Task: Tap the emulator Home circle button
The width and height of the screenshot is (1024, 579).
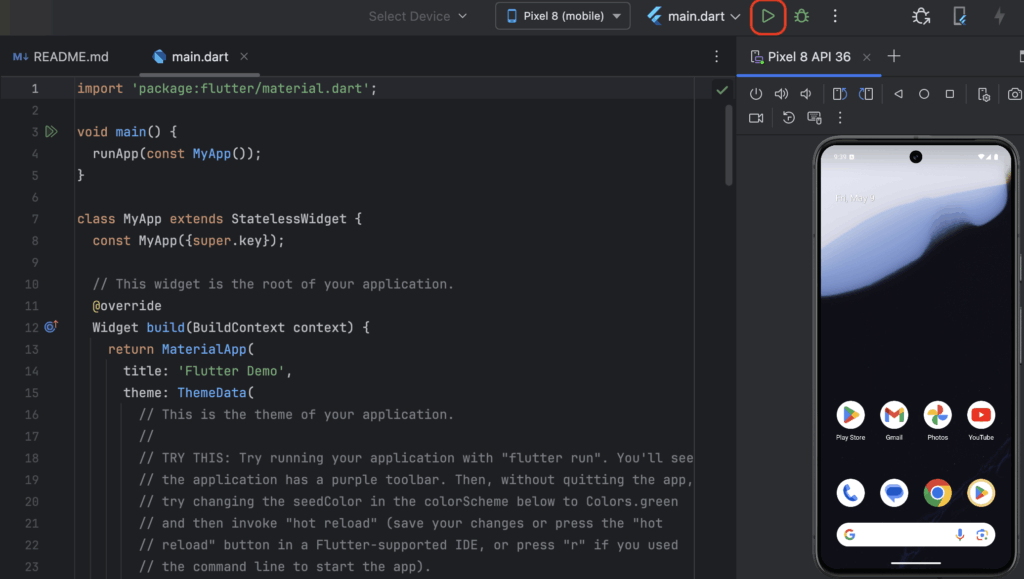Action: tap(923, 94)
